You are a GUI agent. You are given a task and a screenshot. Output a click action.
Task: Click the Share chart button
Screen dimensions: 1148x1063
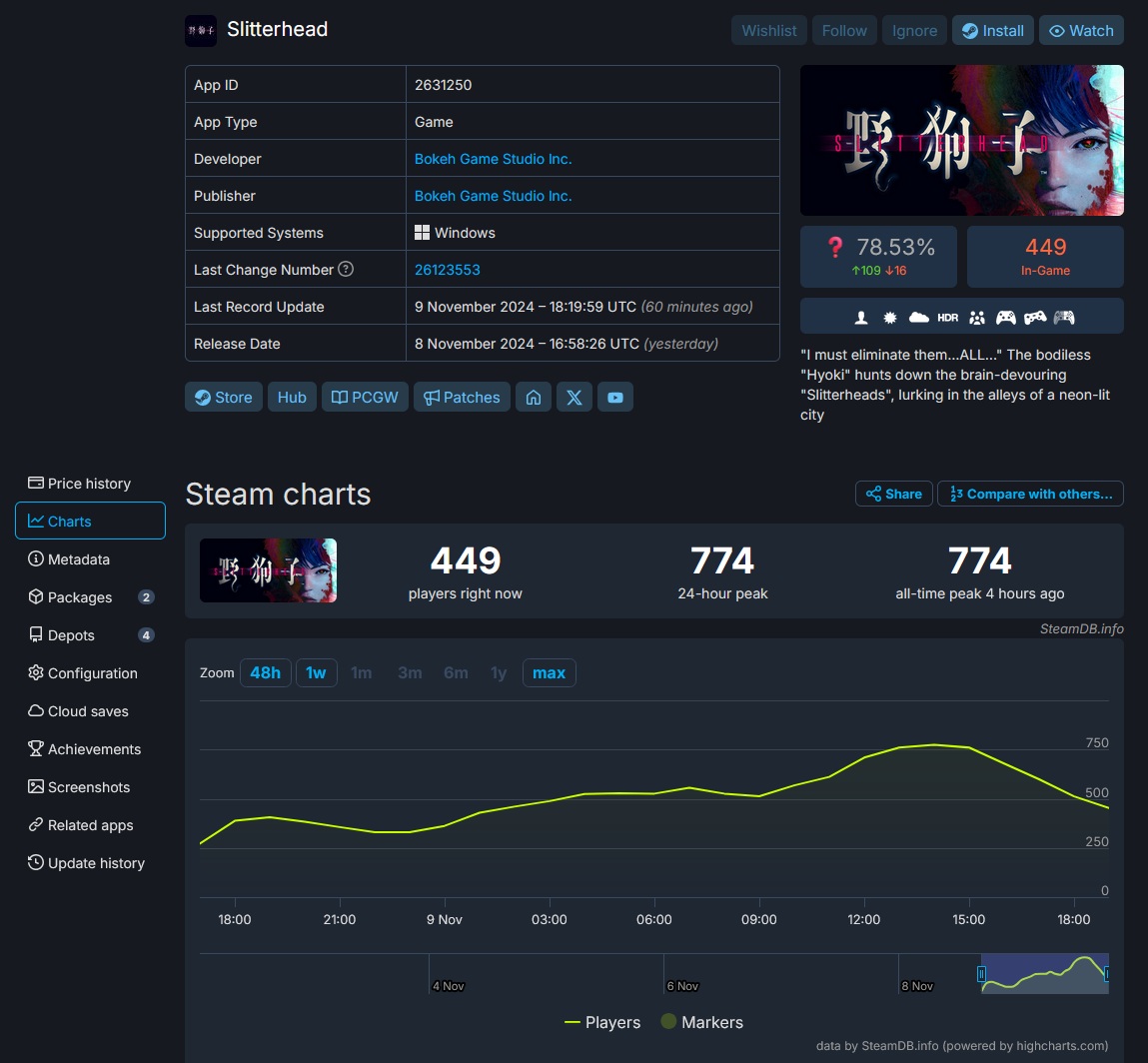coord(894,494)
